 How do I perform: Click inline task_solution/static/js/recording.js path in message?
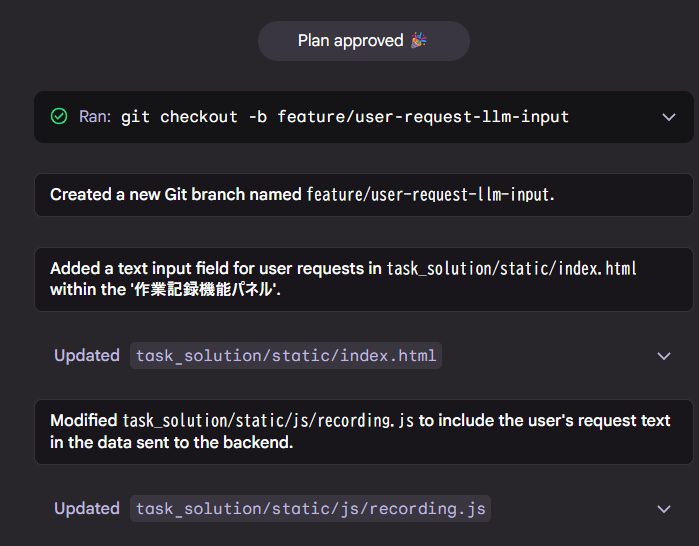pyautogui.click(x=268, y=421)
